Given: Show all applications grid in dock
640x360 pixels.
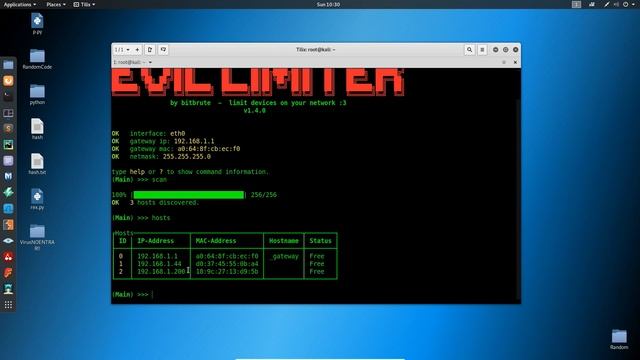Looking at the screenshot, I should pos(8,305).
